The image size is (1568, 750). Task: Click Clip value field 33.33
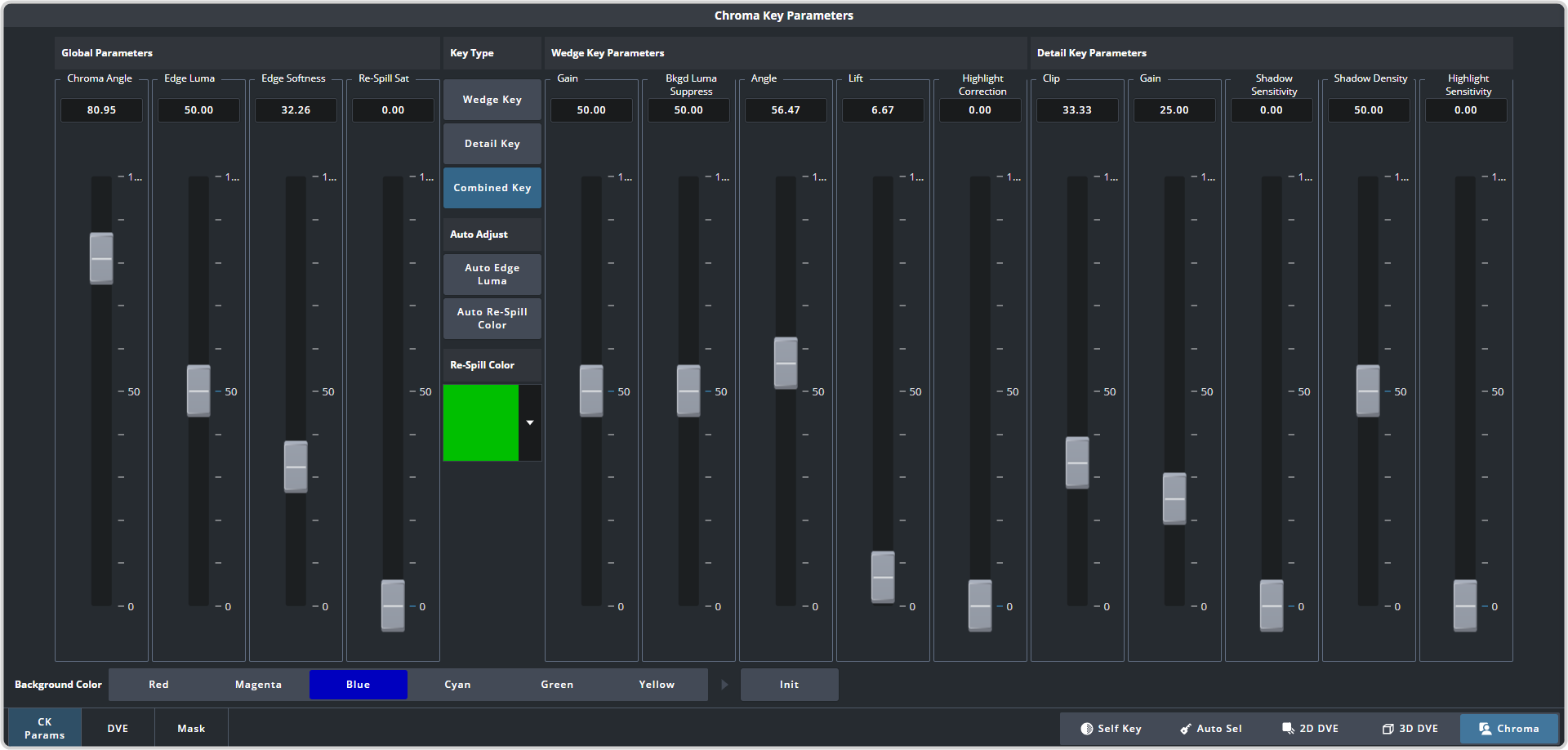point(1077,110)
